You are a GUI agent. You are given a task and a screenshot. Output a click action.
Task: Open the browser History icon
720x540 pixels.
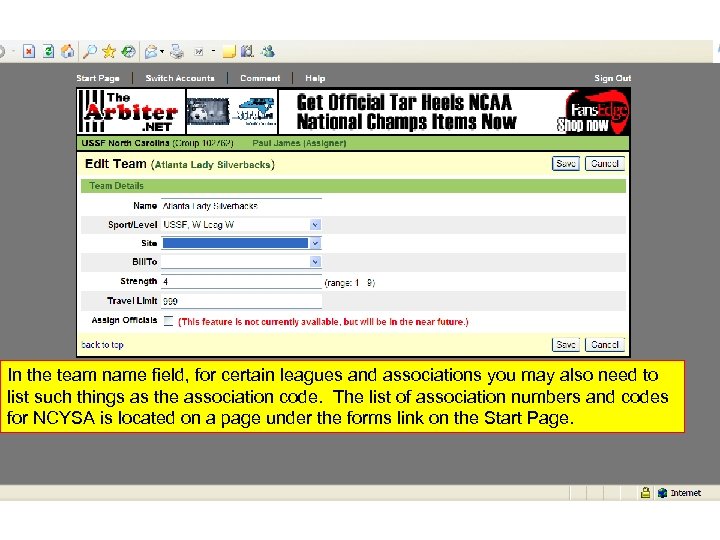click(128, 51)
